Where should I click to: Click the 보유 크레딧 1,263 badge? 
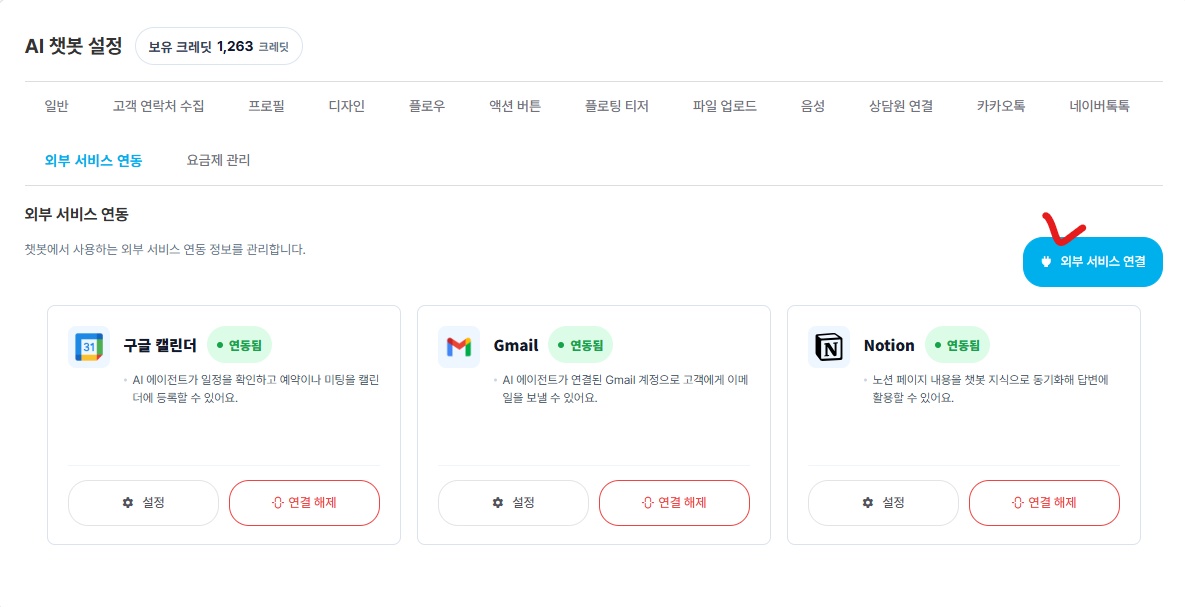tap(219, 46)
